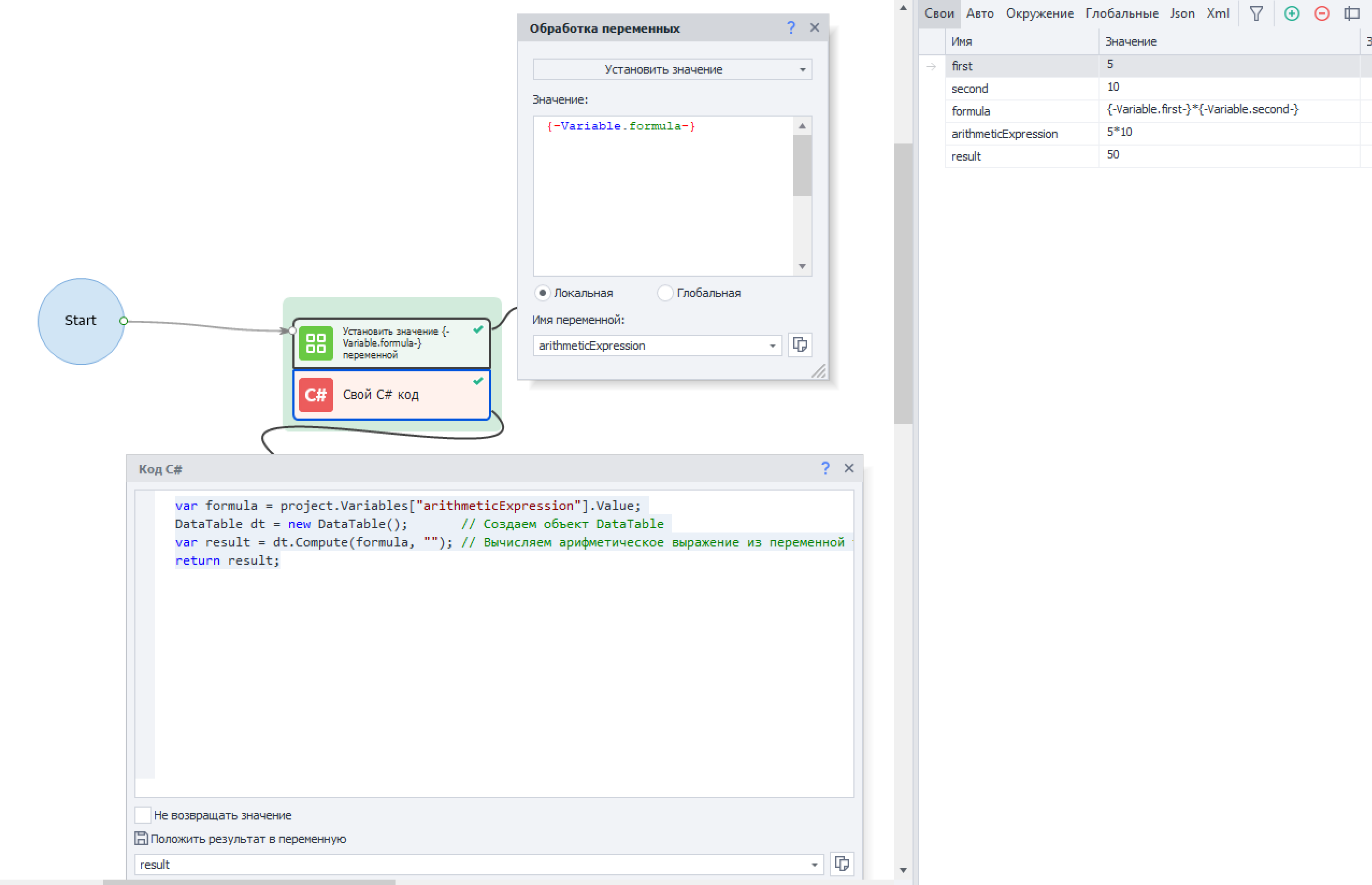Expand the result variable dropdown
This screenshot has width=1372, height=885.
pyautogui.click(x=814, y=864)
